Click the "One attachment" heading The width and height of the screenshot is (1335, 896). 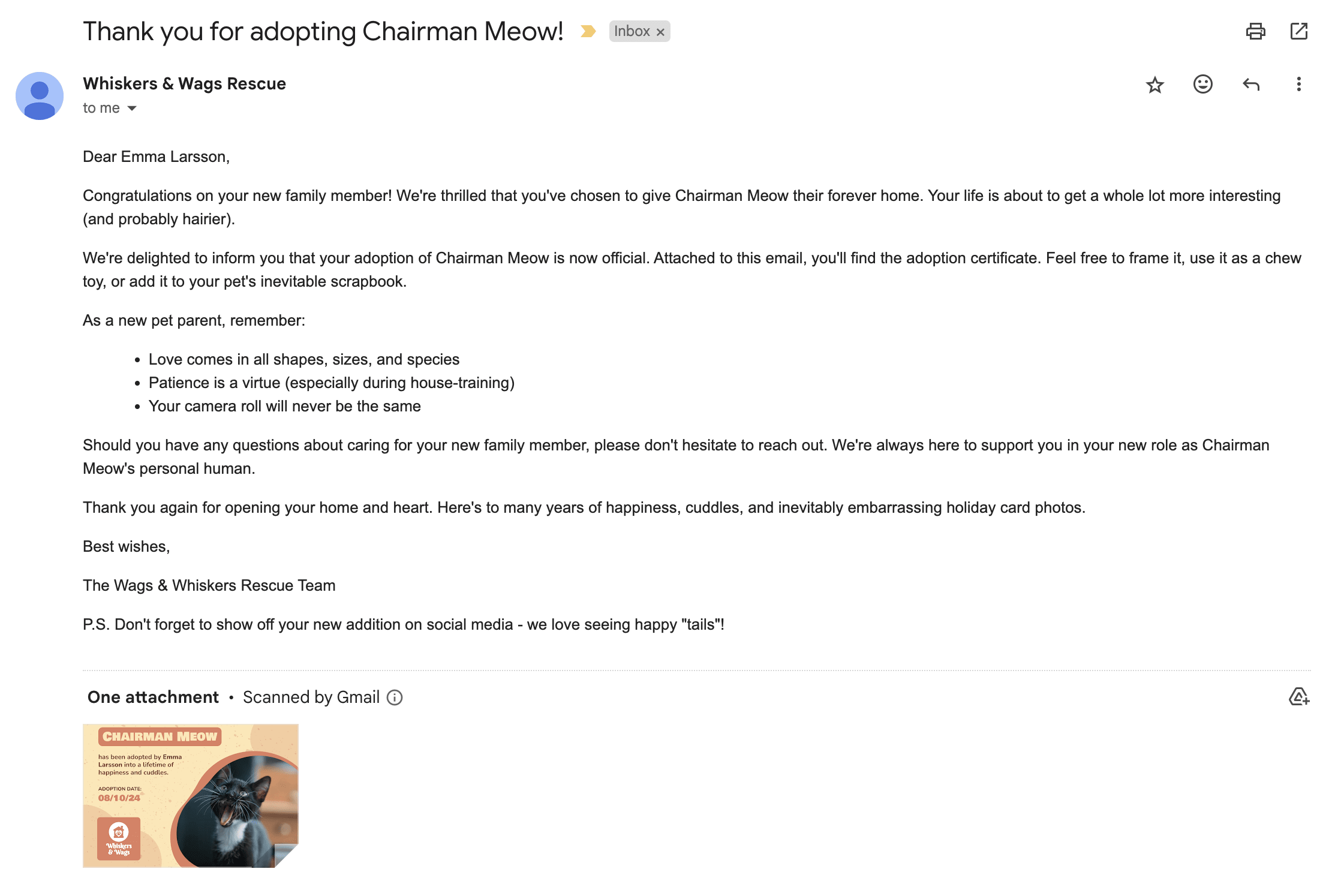(x=153, y=697)
